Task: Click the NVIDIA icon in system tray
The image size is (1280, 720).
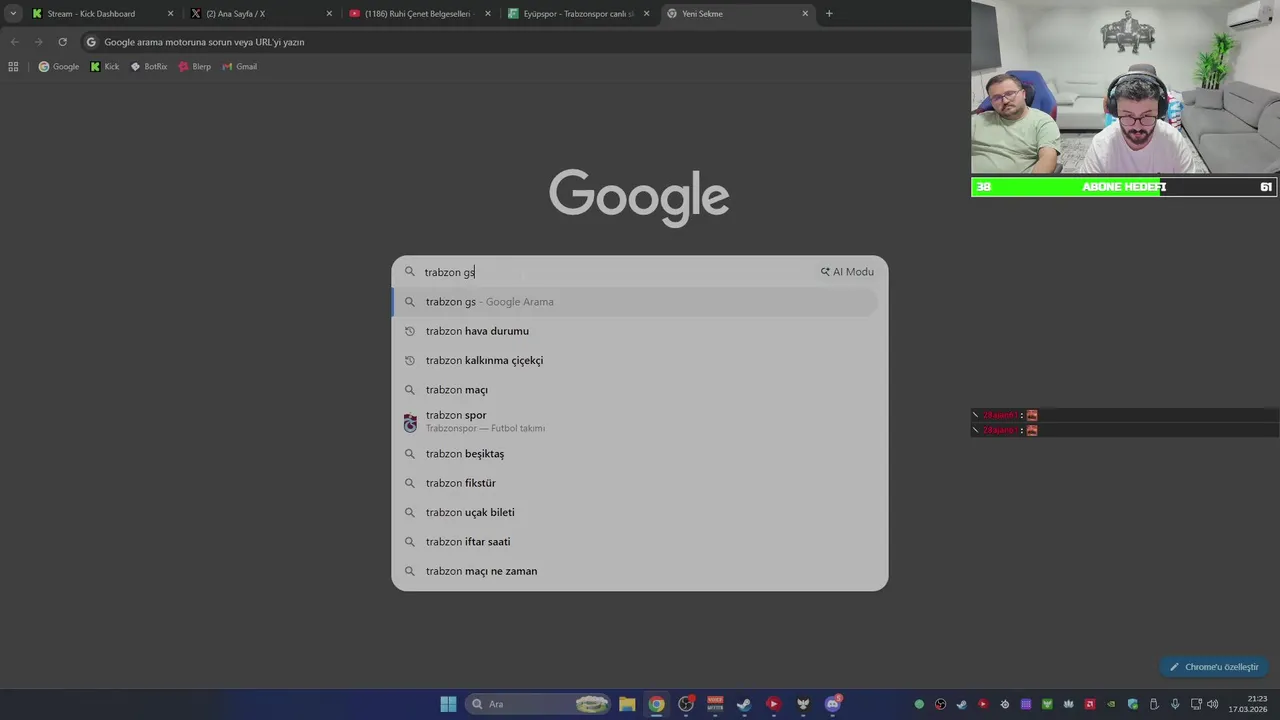Action: click(1111, 704)
